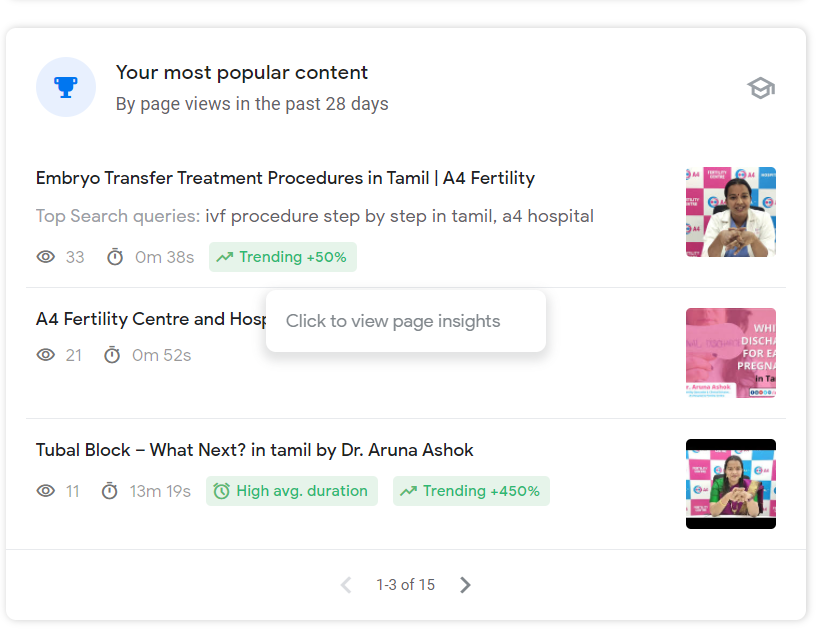Click the eye icon showing 11 views
830x633 pixels.
click(x=46, y=491)
